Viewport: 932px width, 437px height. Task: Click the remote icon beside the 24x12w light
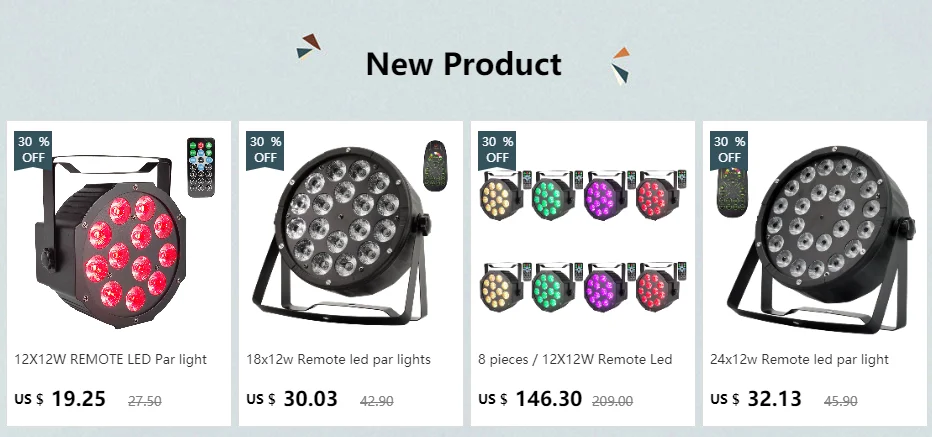pyautogui.click(x=731, y=193)
